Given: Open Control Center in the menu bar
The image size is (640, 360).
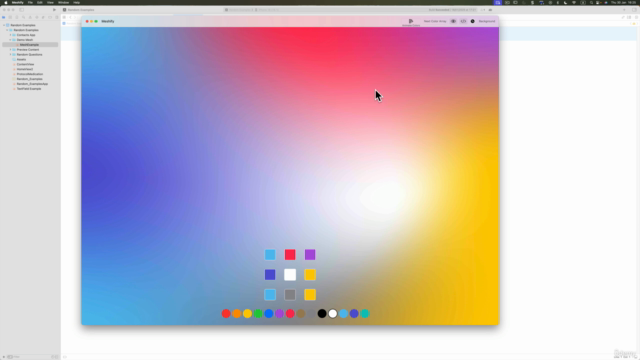Looking at the screenshot, I should [599, 2].
